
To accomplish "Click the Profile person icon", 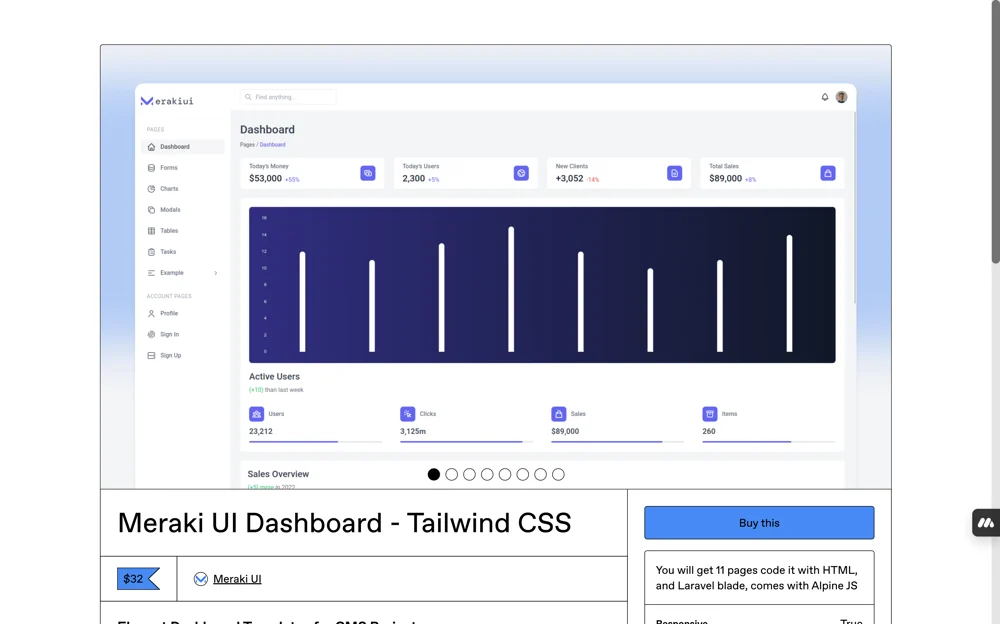I will [x=151, y=314].
